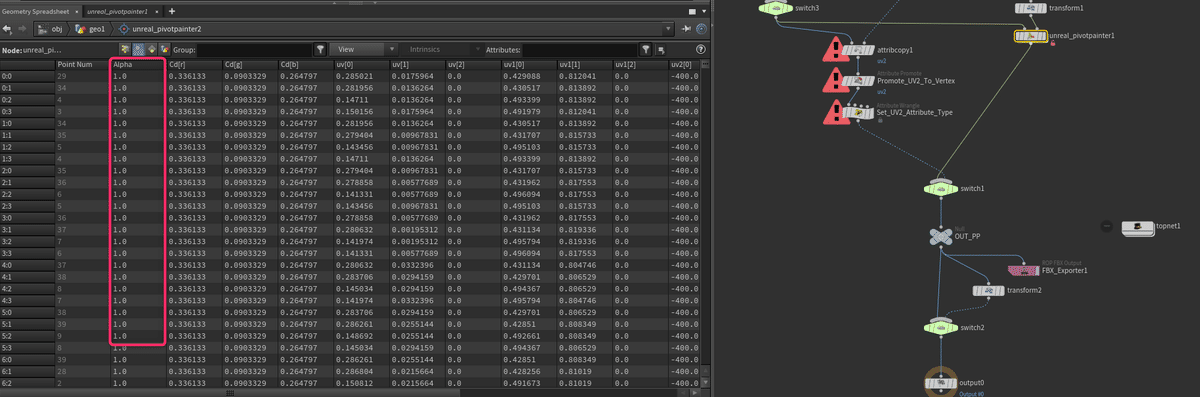The image size is (1200, 397).
Task: Collapse topnet1 with its minus button
Action: click(1107, 227)
